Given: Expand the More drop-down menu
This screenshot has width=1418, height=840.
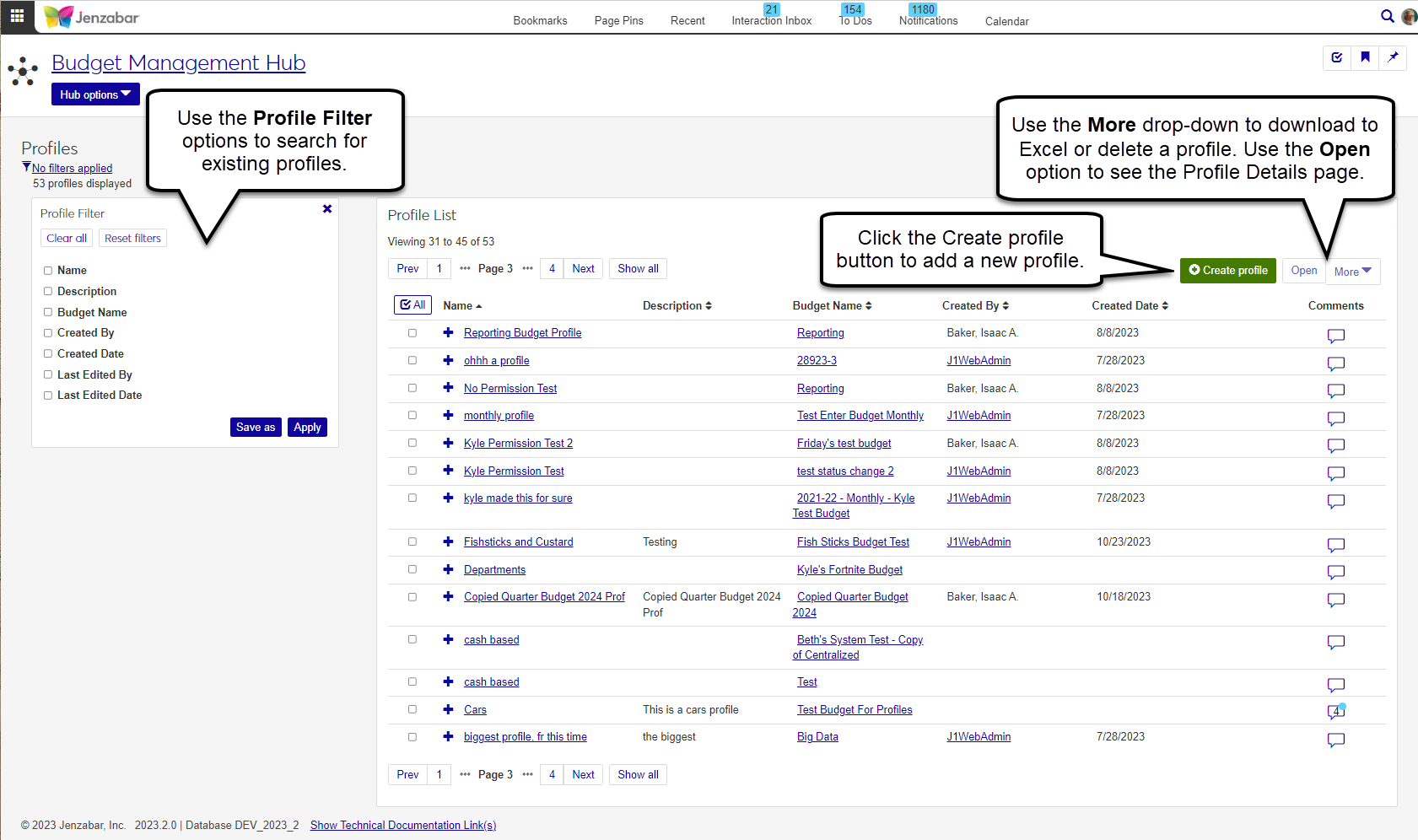Looking at the screenshot, I should (x=1352, y=272).
